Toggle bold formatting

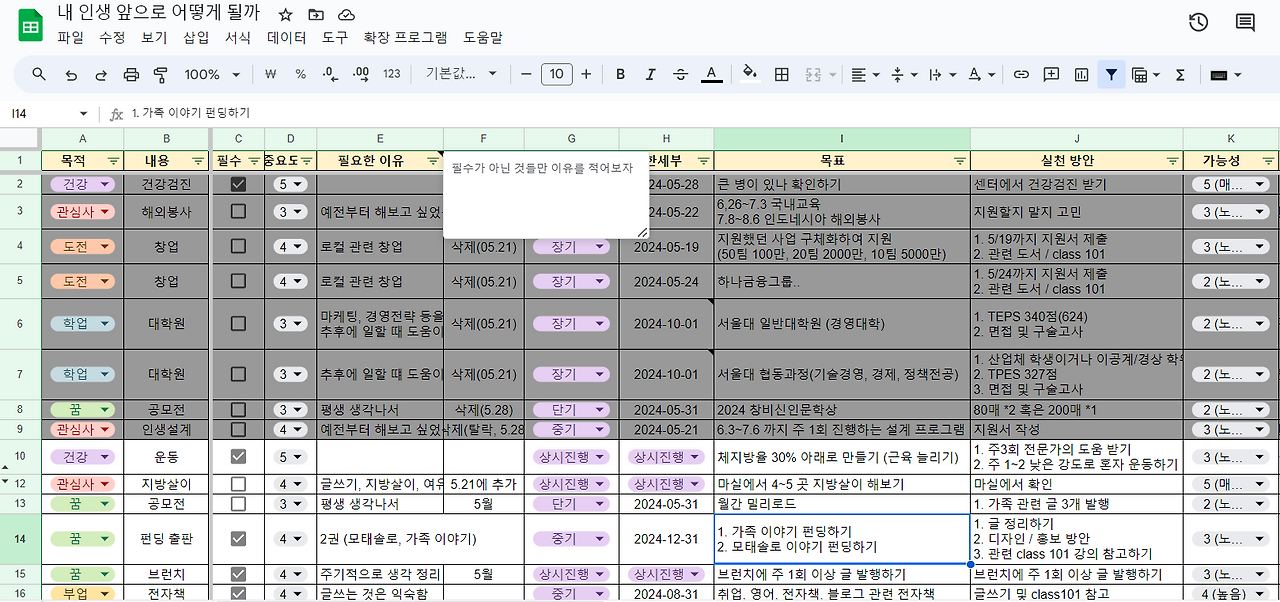[x=620, y=74]
